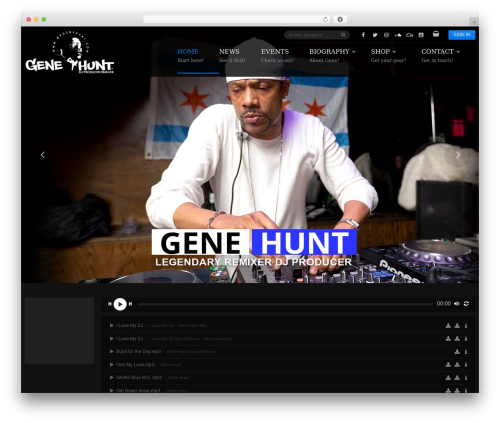Reload the page in the browser bar
This screenshot has height=423, width=500.
click(x=325, y=19)
